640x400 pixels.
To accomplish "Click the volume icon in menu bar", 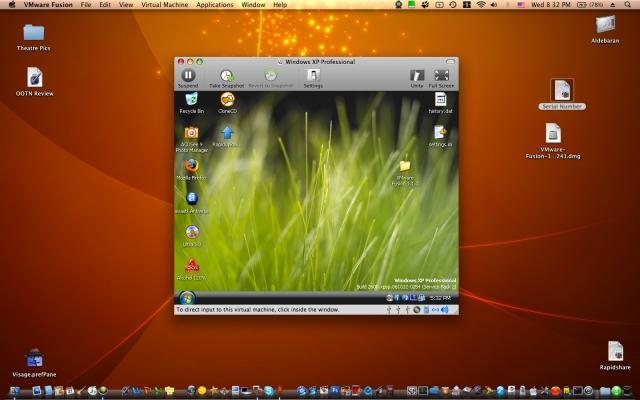I will (493, 5).
